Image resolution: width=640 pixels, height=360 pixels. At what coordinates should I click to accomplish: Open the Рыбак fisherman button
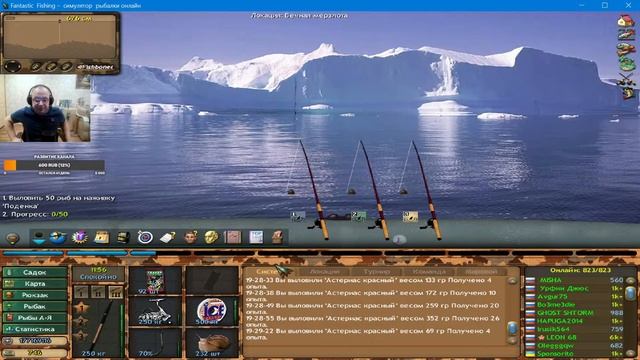35,307
